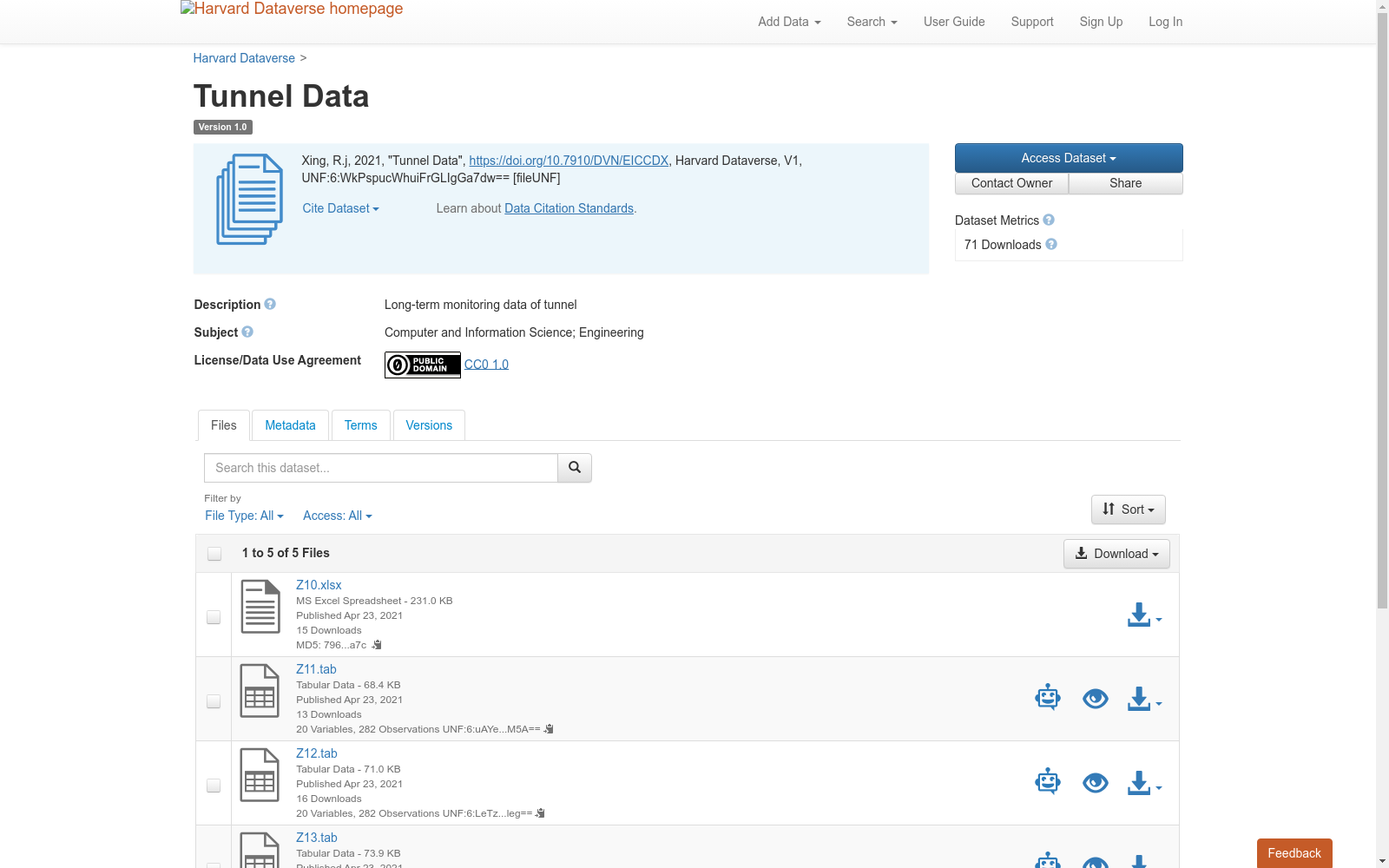Expand the Access Dataset dropdown

[1069, 158]
